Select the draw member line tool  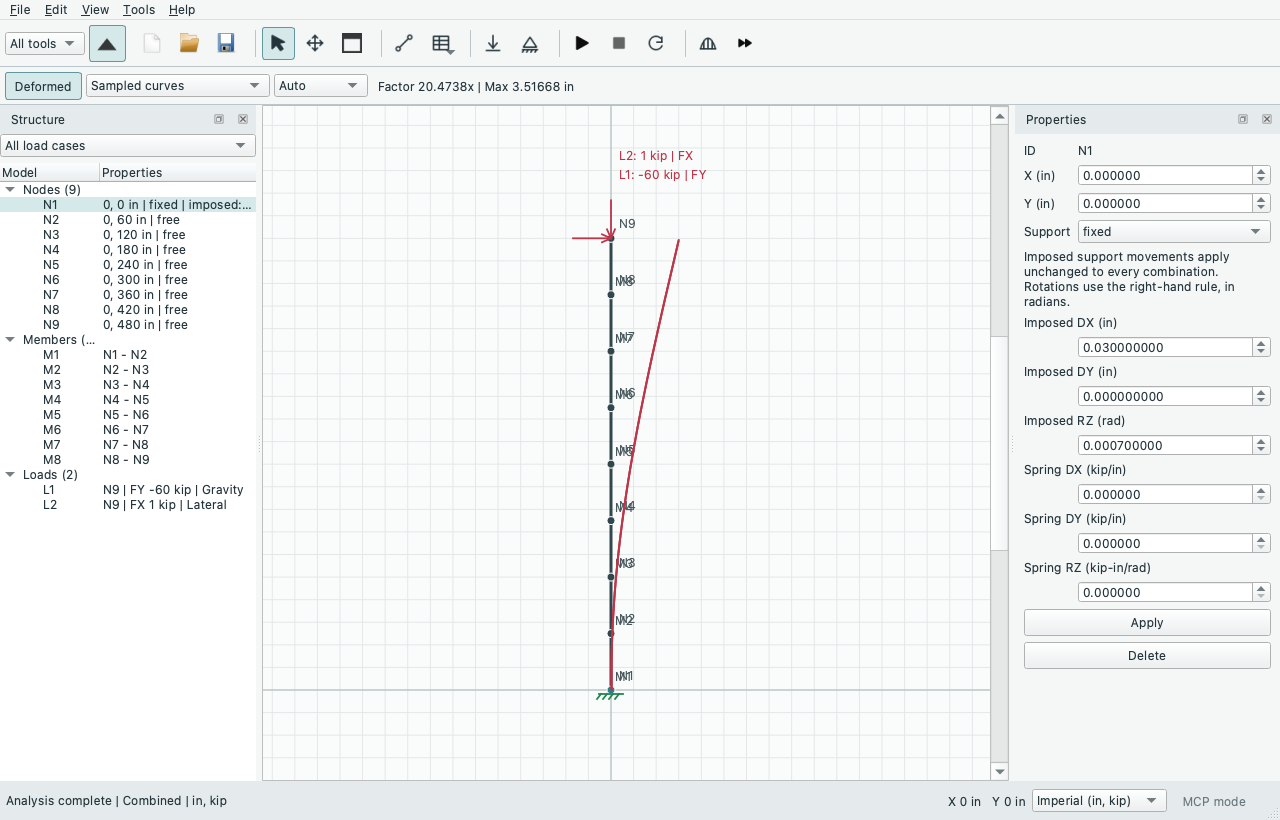point(404,44)
